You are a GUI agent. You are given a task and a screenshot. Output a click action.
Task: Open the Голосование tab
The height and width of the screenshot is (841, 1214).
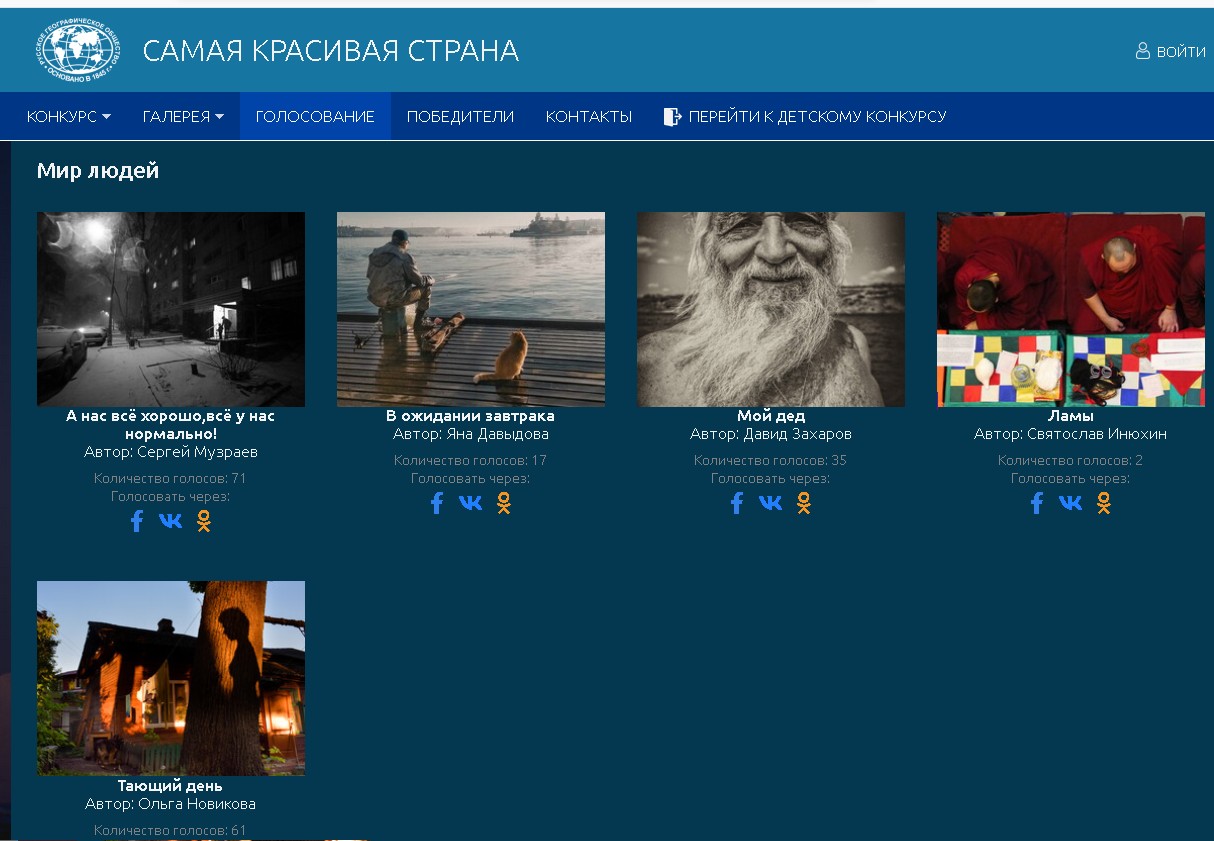(315, 117)
